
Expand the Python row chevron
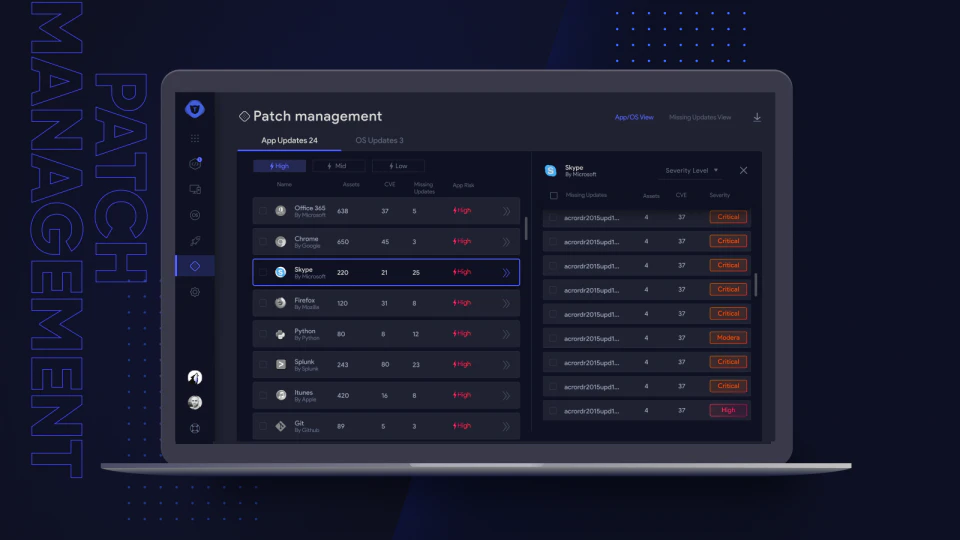point(506,334)
